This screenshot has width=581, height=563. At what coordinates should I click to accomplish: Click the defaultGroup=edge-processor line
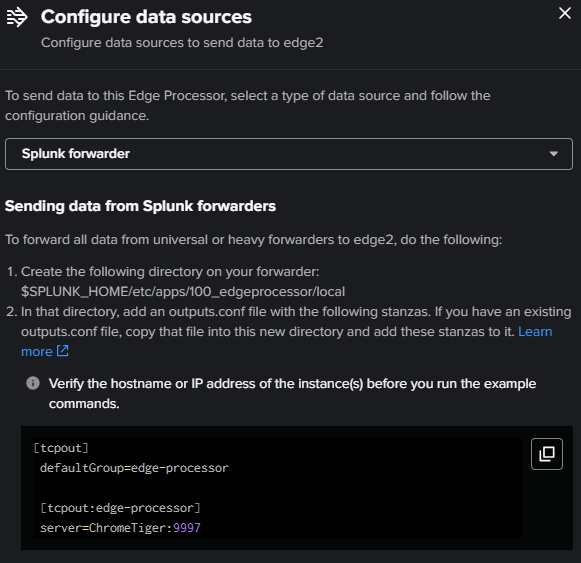[134, 468]
